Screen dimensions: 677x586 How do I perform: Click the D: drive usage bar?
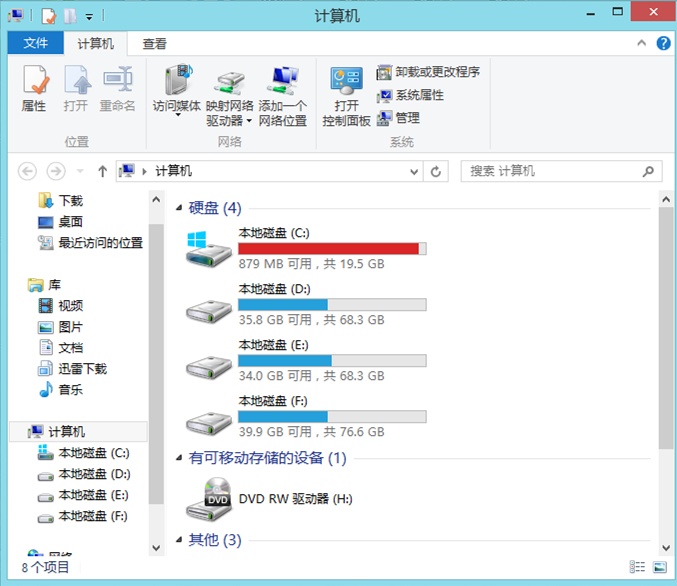click(x=332, y=305)
